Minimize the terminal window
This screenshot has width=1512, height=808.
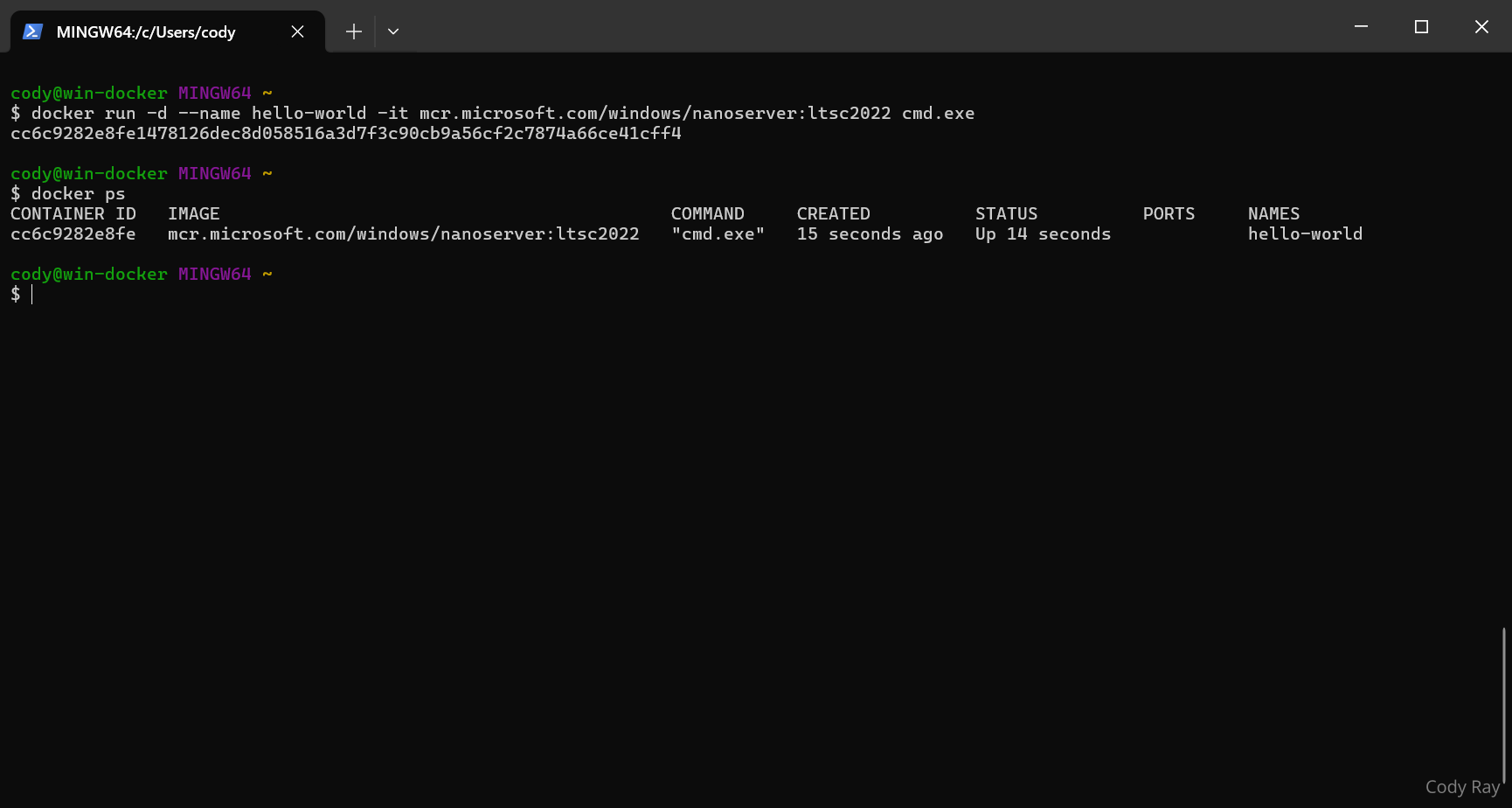click(1361, 26)
